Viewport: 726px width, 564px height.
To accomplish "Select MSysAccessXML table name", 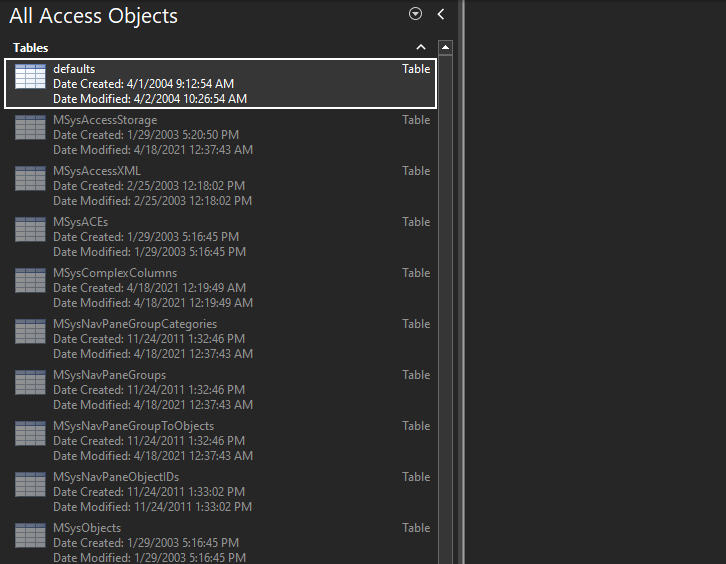I will [x=97, y=171].
